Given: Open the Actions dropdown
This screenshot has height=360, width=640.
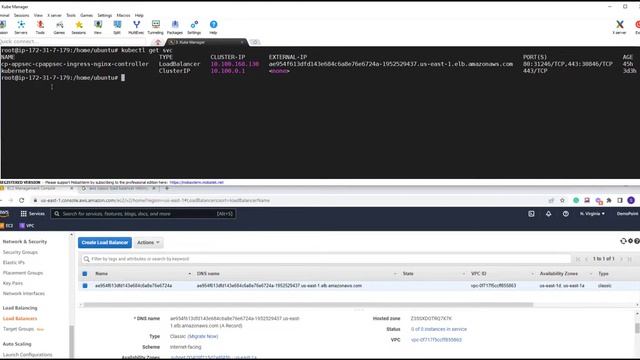Looking at the screenshot, I should [x=148, y=242].
